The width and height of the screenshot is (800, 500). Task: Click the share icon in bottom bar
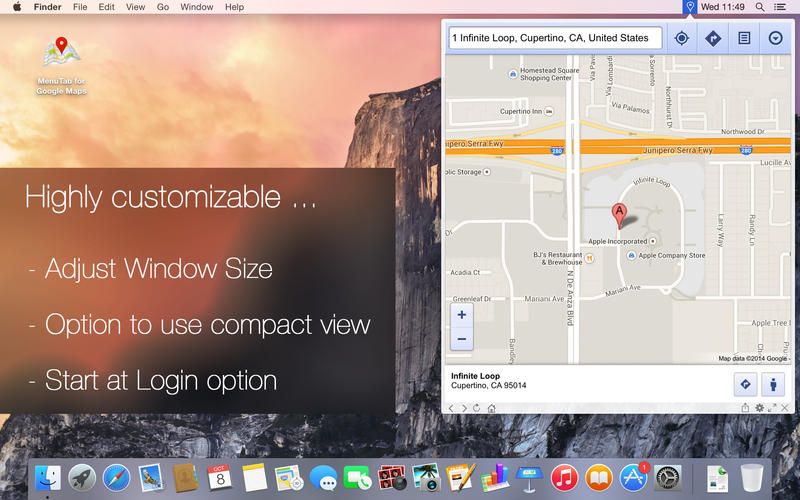coord(746,408)
